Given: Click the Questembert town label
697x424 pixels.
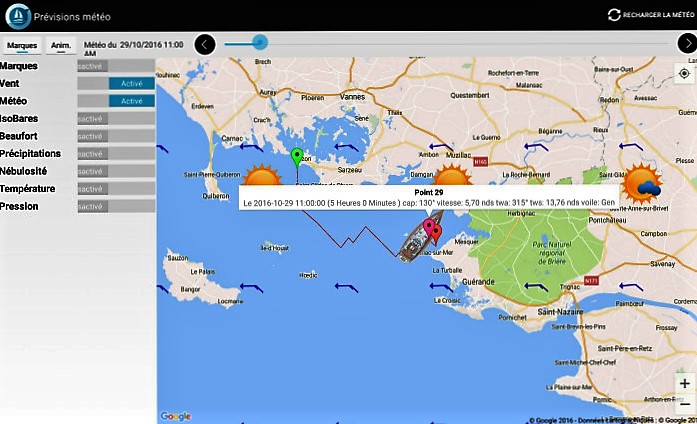Looking at the screenshot, I should point(470,95).
